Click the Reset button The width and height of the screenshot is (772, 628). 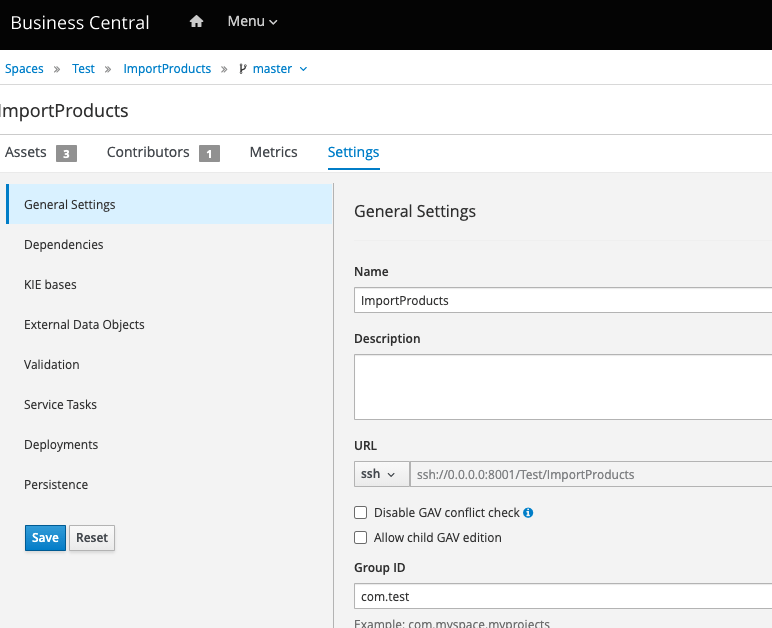tap(92, 538)
